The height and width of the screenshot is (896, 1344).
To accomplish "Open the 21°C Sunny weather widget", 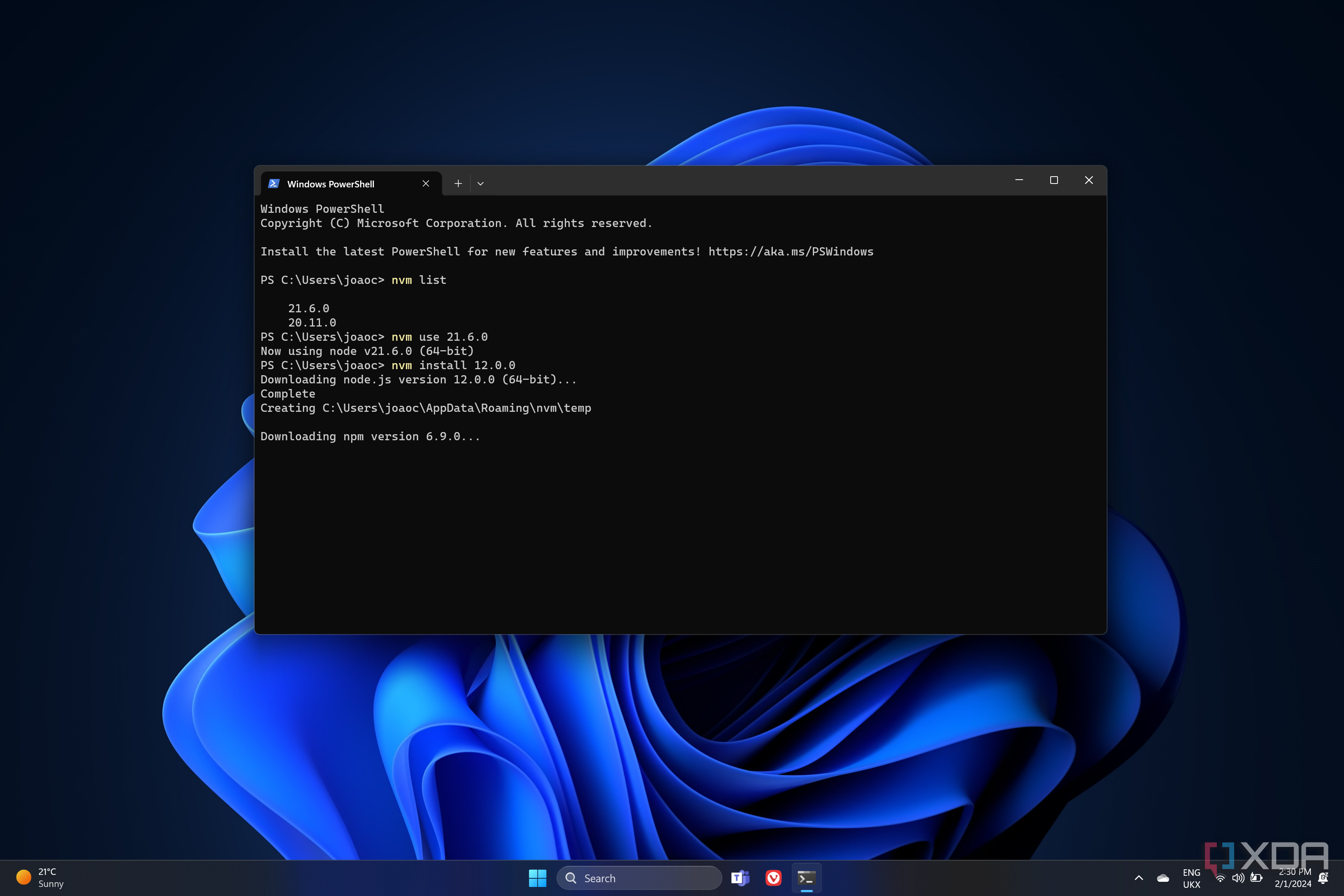I will click(x=40, y=878).
